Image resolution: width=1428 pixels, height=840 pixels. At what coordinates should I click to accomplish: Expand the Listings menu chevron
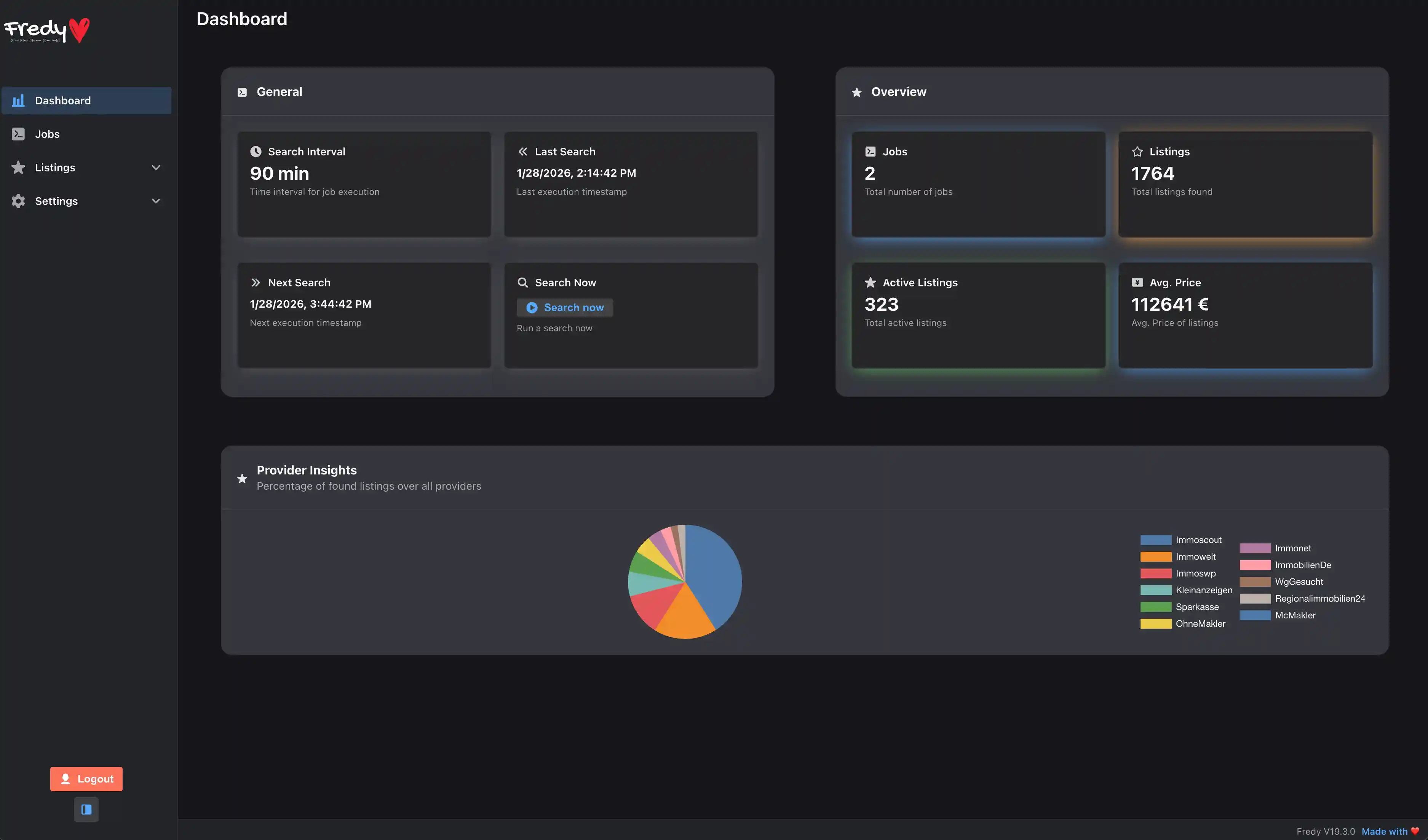[x=157, y=167]
